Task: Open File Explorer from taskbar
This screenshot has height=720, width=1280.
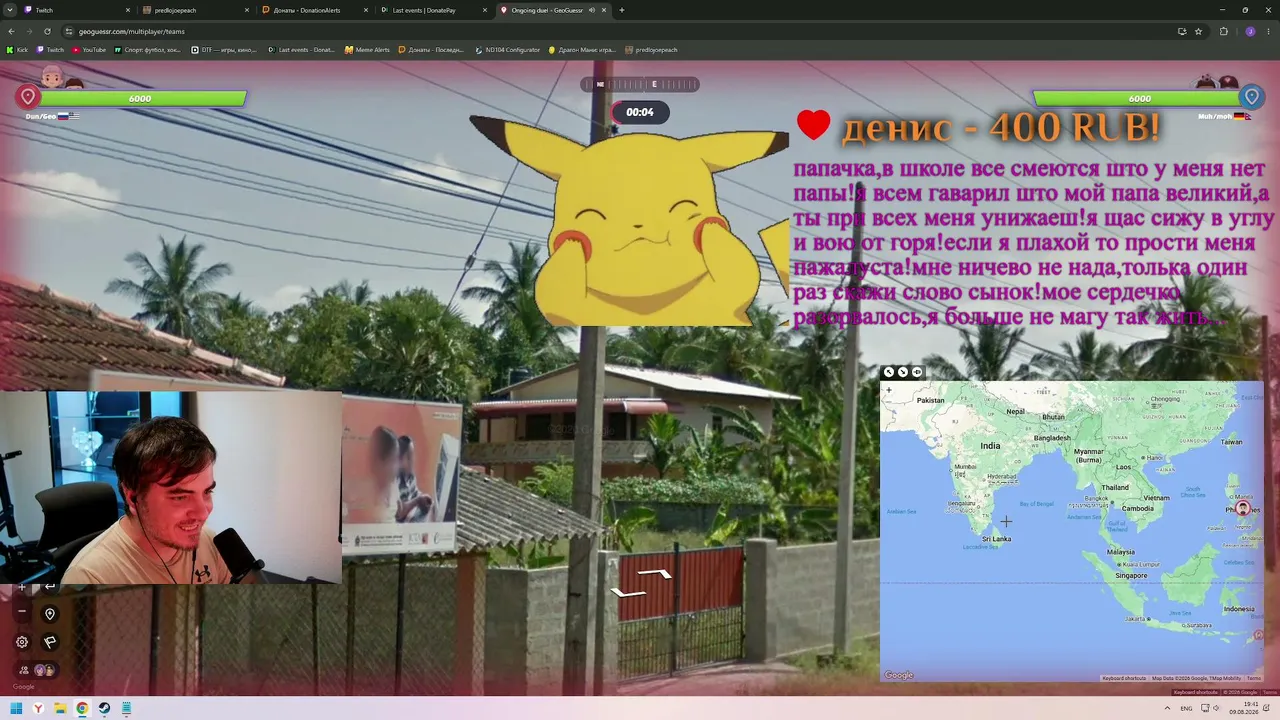Action: (60, 708)
